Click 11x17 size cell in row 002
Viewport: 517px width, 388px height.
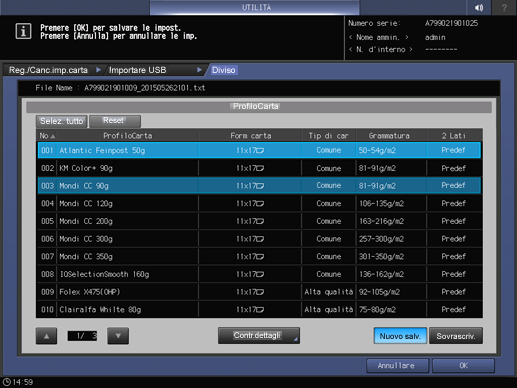pyautogui.click(x=250, y=168)
